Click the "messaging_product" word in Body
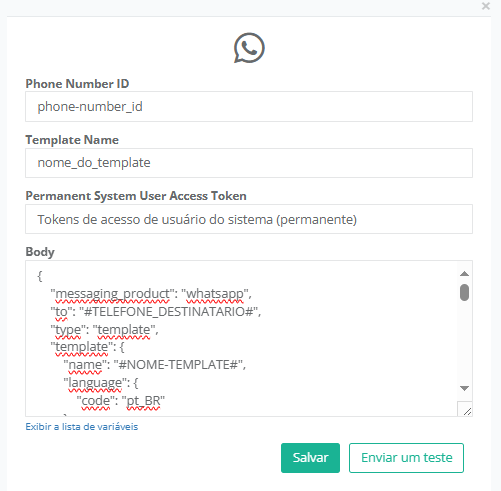Screen dimensions: 501x491 (x=113, y=294)
